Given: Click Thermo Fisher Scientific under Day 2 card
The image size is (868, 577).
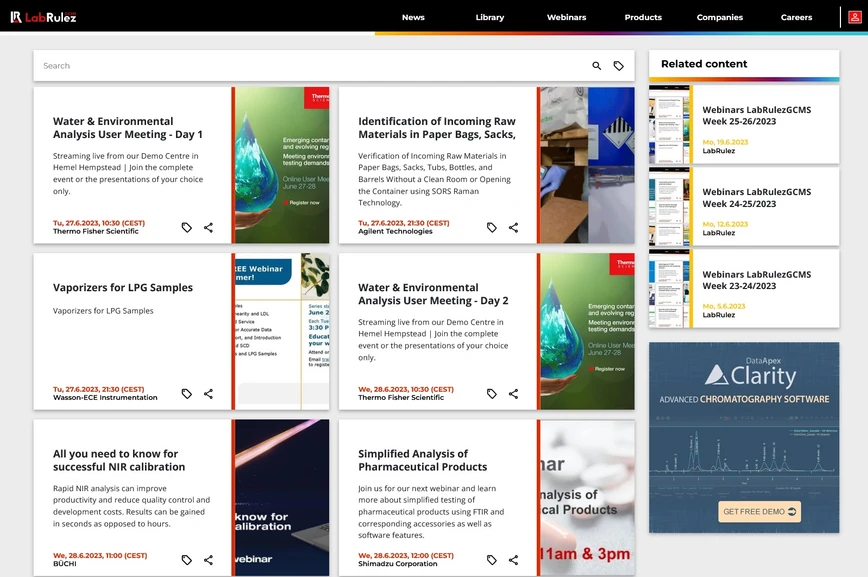Looking at the screenshot, I should click(x=401, y=398).
